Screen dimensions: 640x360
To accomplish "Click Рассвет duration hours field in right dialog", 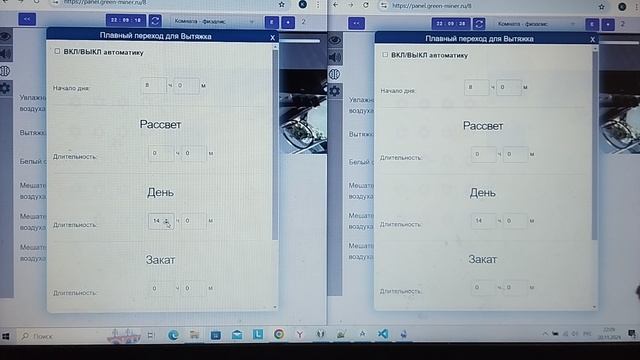I will pos(484,155).
